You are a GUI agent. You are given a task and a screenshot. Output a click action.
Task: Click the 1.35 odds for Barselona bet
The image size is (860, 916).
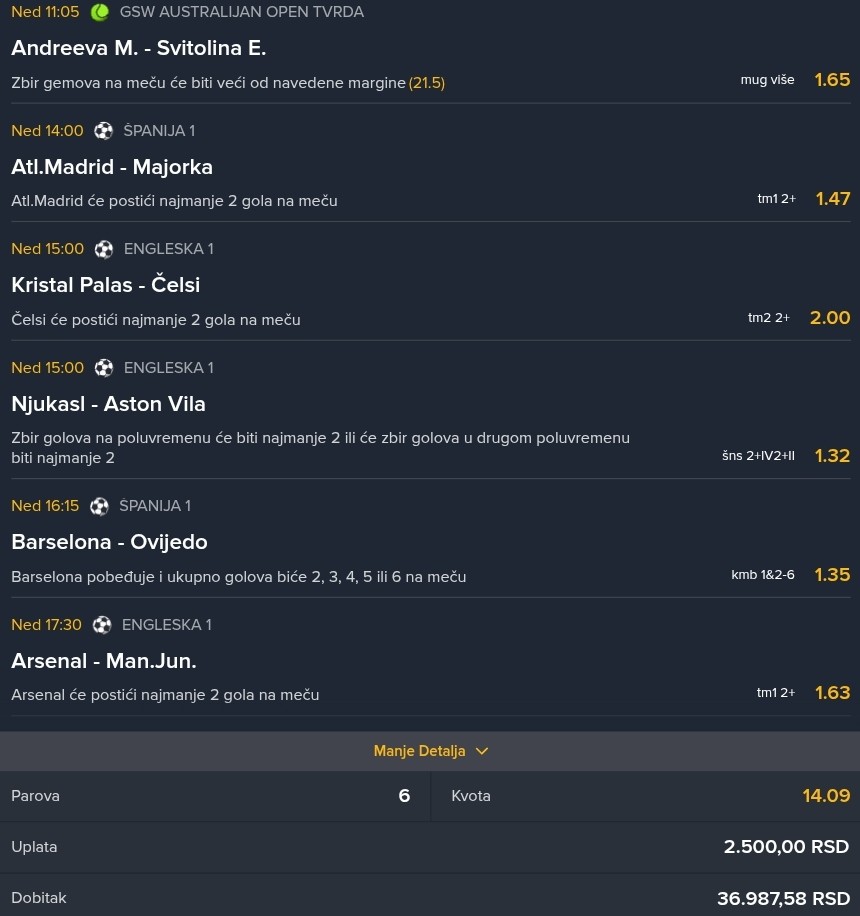click(x=831, y=575)
